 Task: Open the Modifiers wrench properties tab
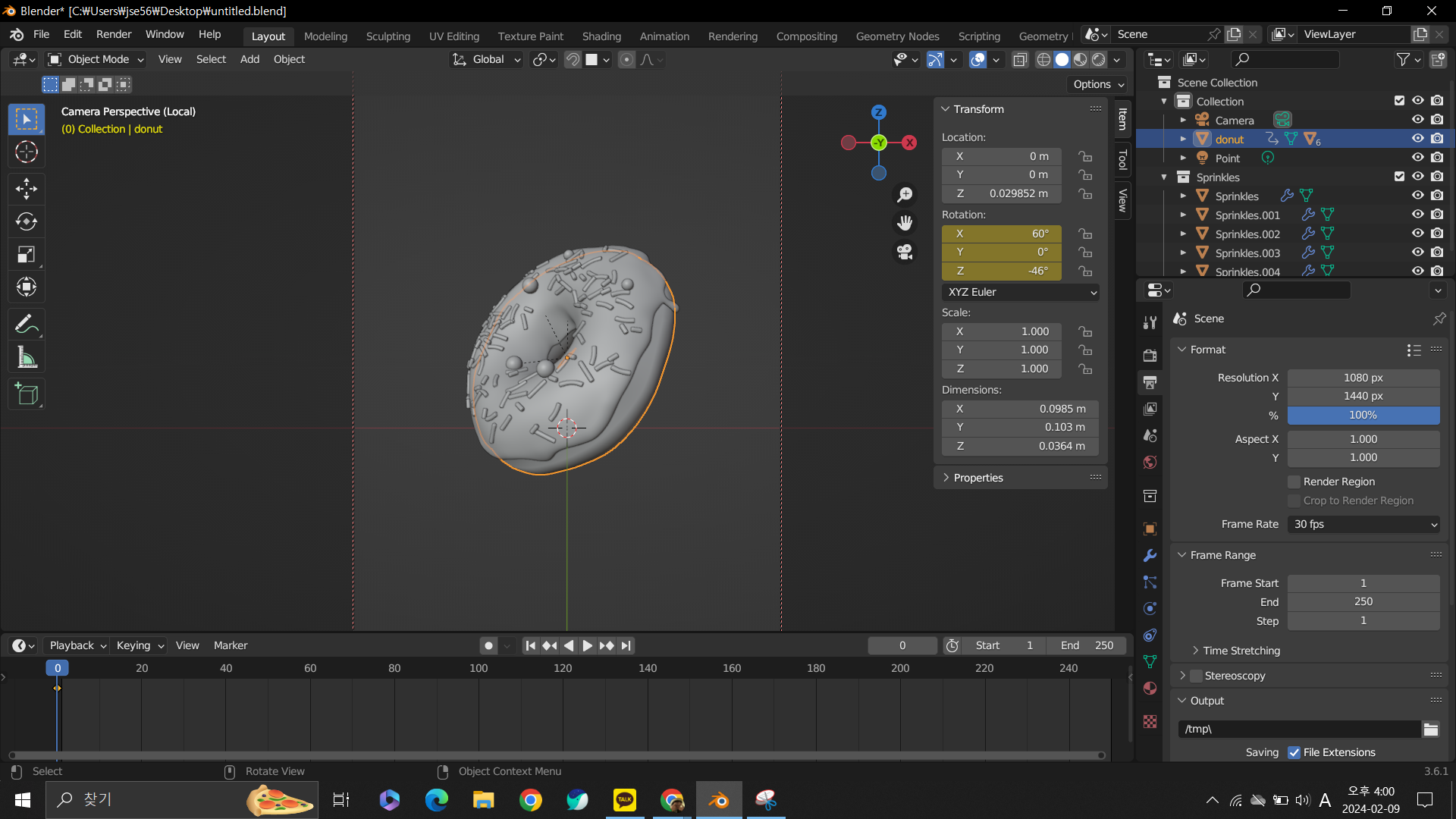[x=1150, y=555]
